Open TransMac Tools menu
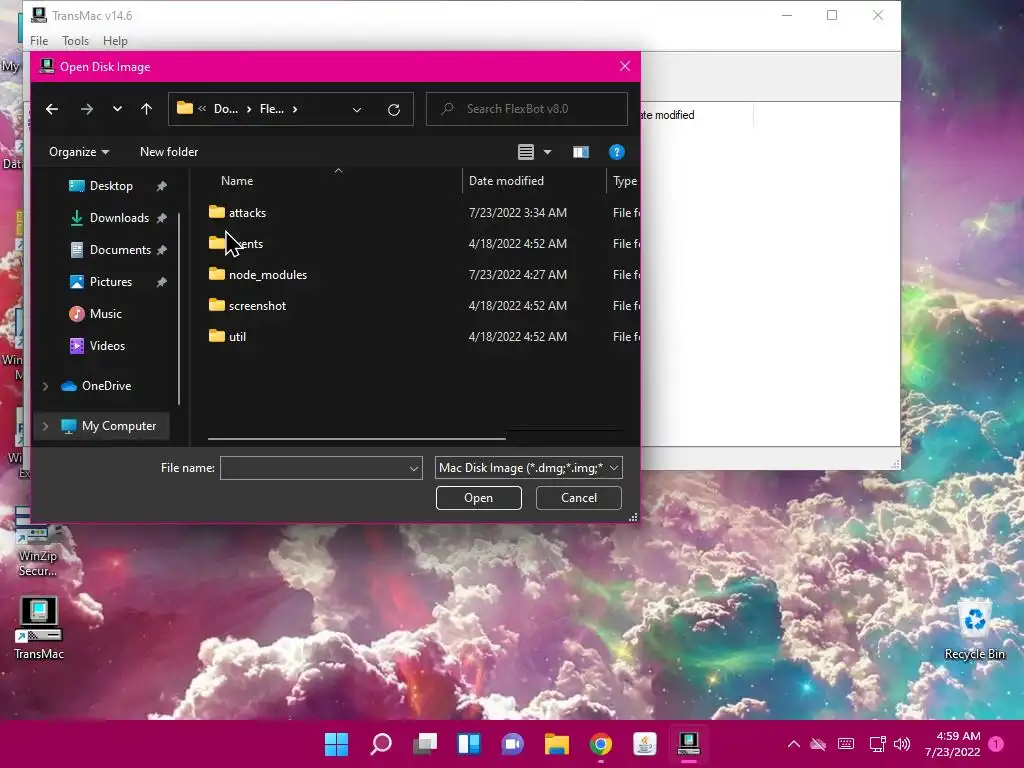 75,40
